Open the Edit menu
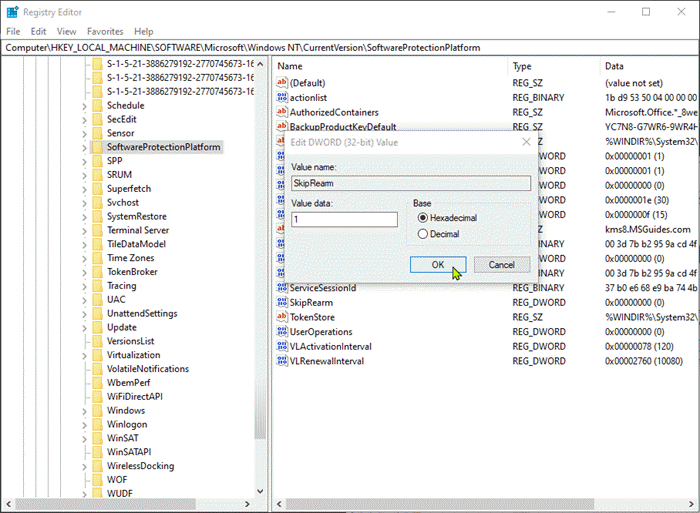Viewport: 700px width, 513px height. (x=40, y=32)
